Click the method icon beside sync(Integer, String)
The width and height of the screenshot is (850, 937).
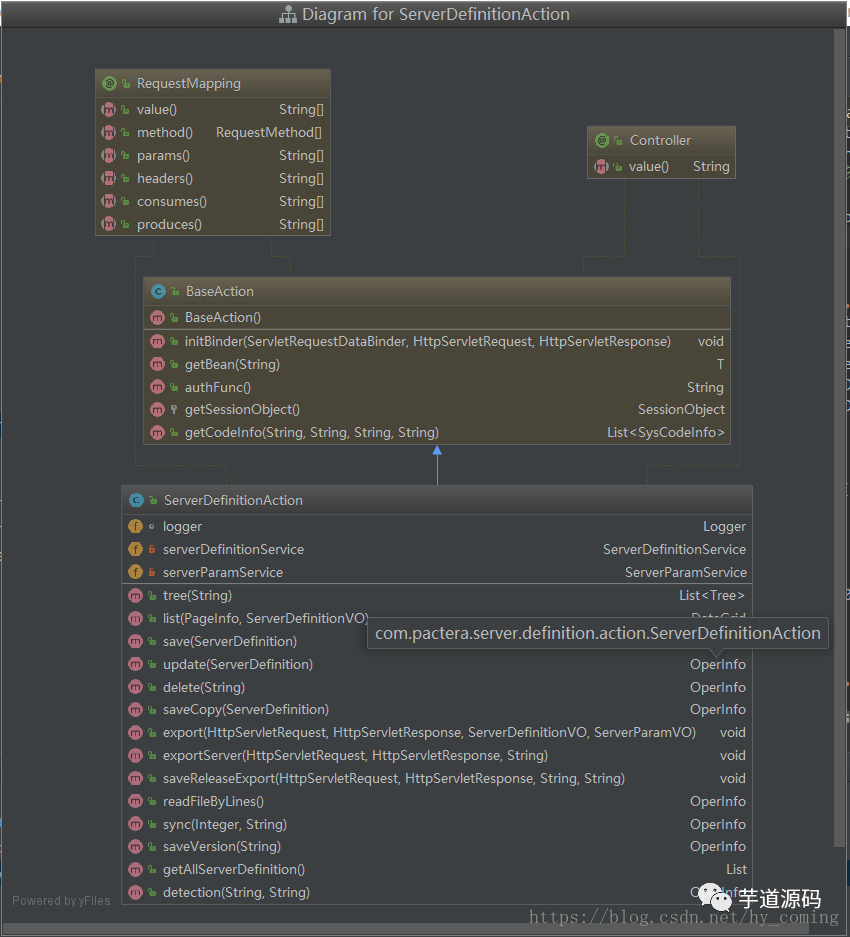[136, 825]
